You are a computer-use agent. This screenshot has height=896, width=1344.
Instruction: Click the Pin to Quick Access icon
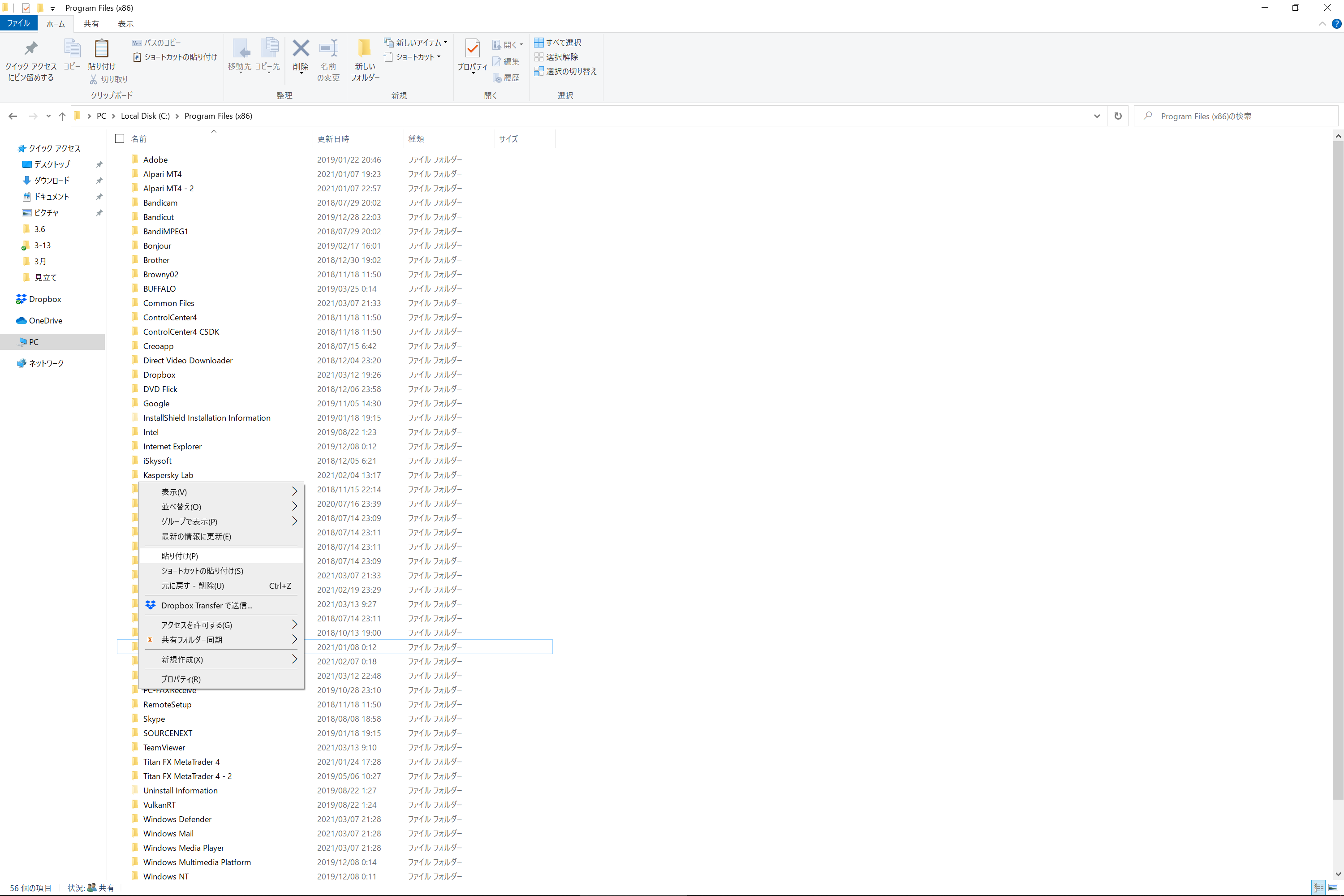(31, 50)
